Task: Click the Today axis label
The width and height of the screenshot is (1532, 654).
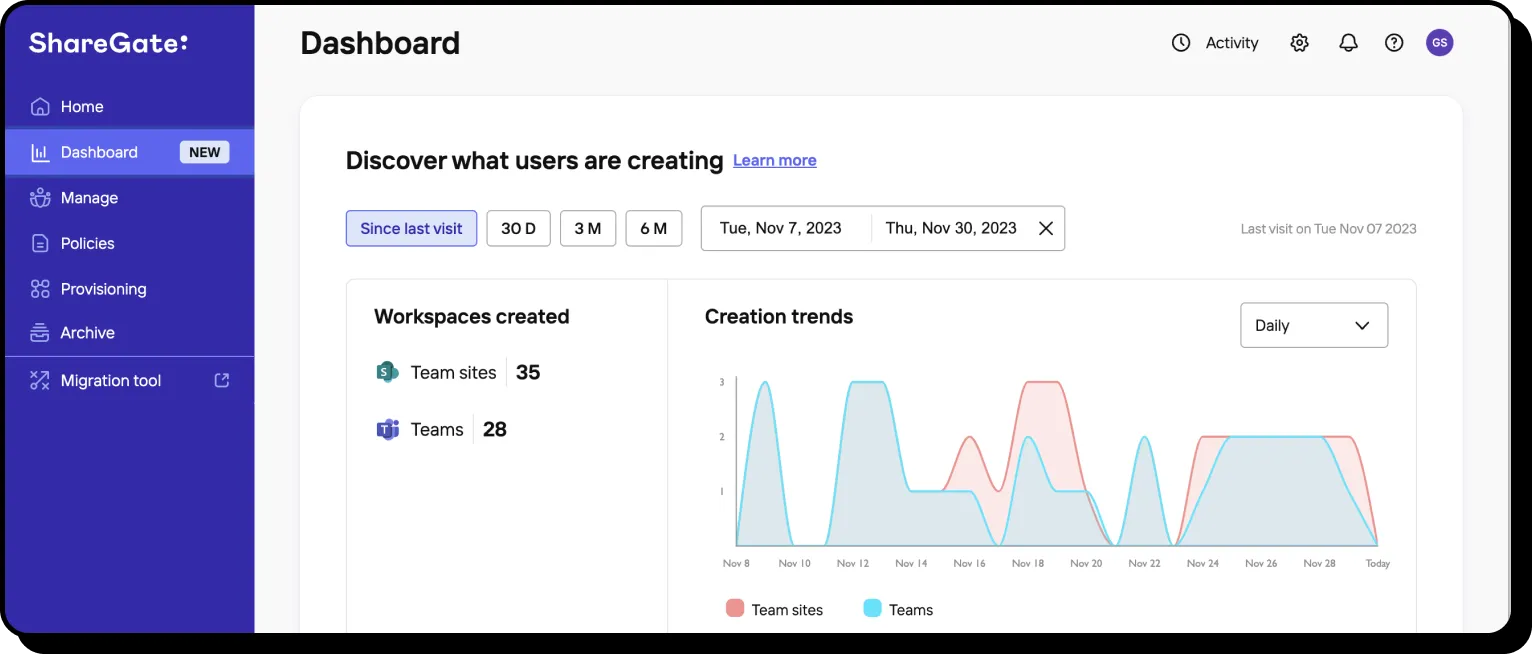Action: [x=1378, y=563]
